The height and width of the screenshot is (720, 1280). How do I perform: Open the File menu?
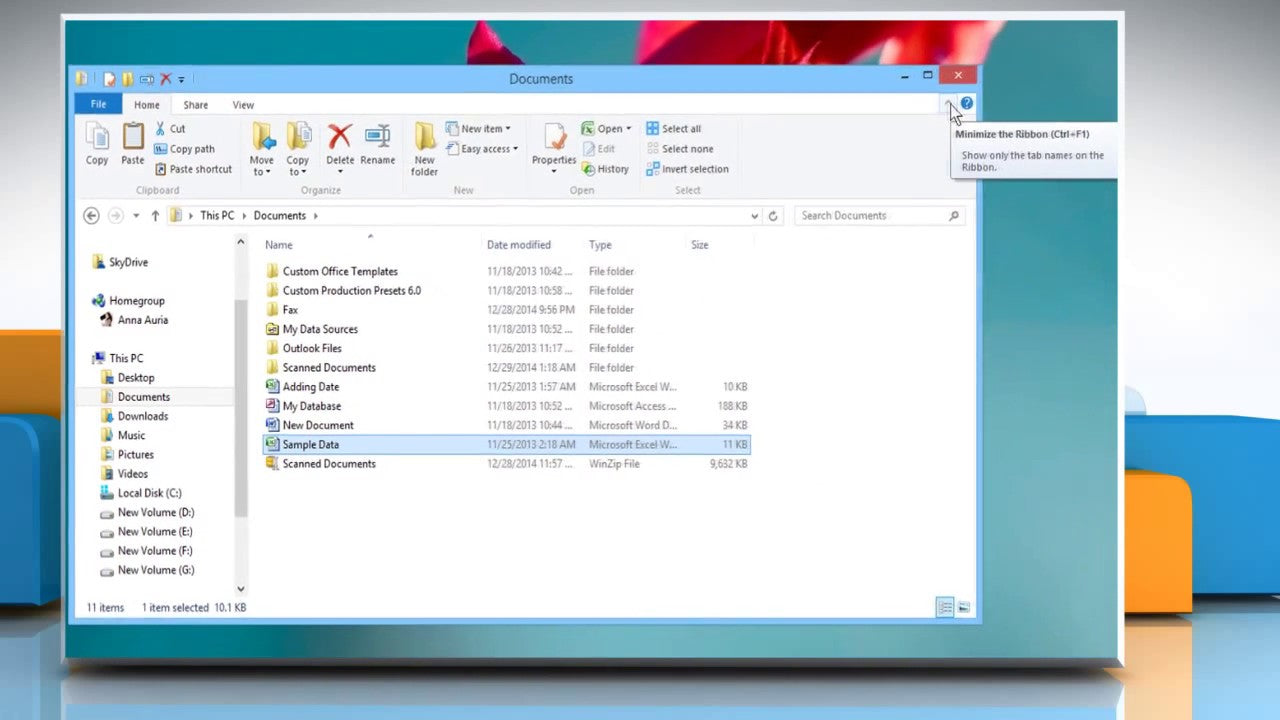97,104
